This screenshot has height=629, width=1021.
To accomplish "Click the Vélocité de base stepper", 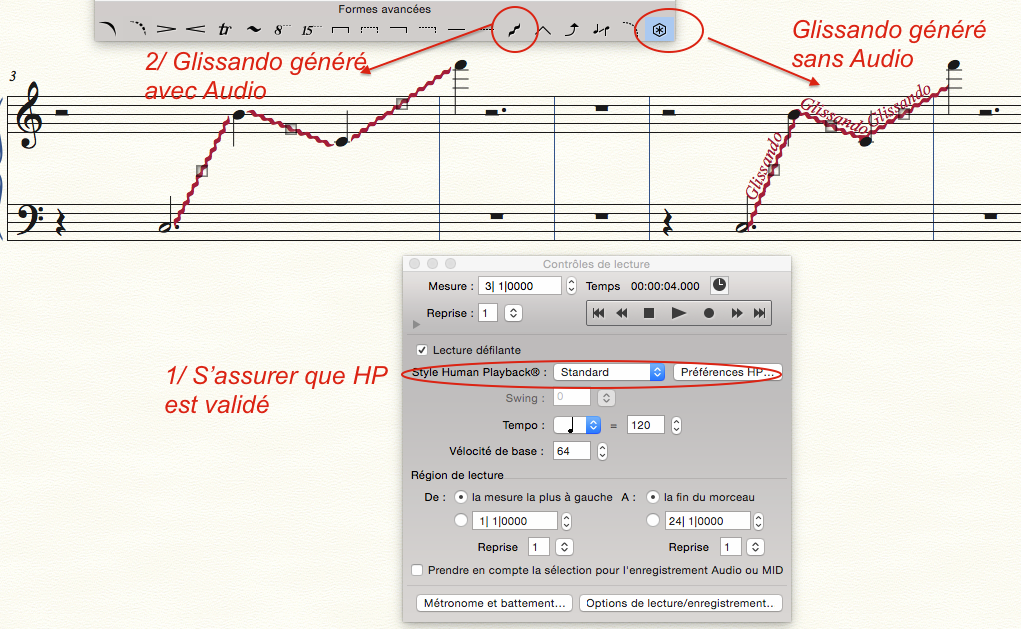I will point(603,451).
